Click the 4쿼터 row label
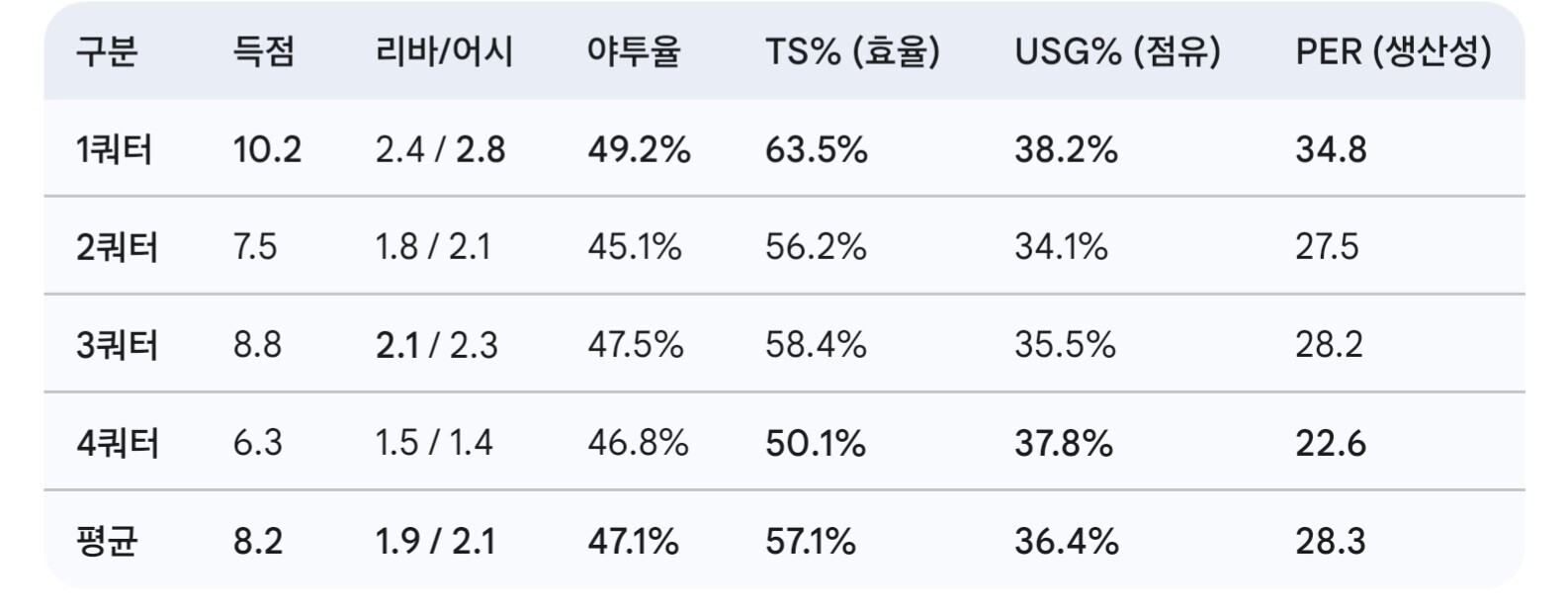Screen dimensions: 1568x609 [117, 443]
